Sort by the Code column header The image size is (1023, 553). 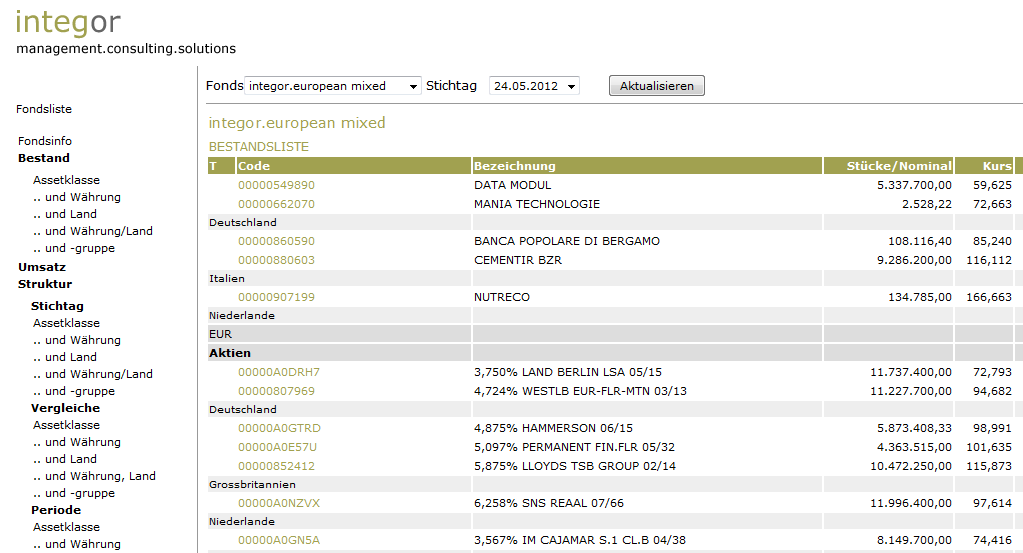[353, 166]
